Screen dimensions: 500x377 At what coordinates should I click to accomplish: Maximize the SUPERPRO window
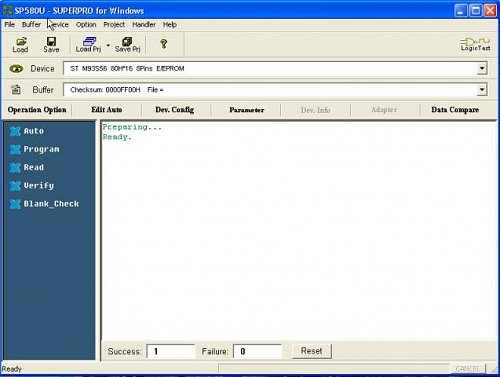(x=475, y=11)
